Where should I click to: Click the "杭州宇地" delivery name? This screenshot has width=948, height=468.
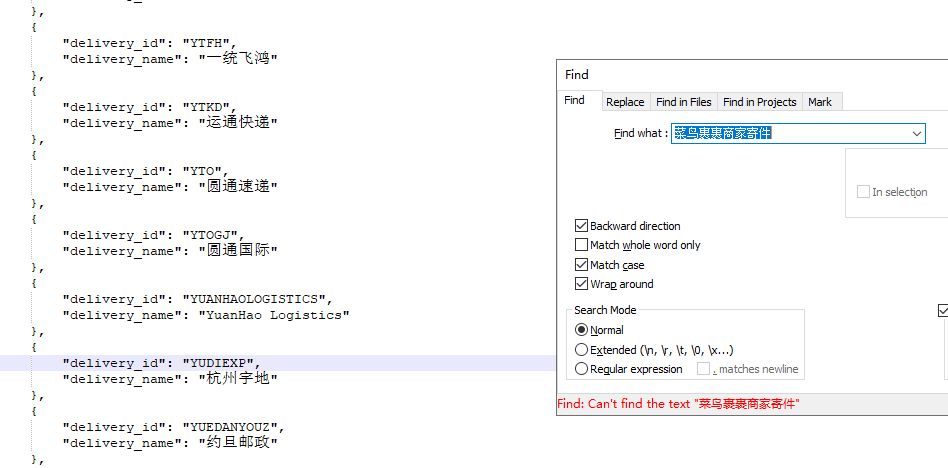pyautogui.click(x=238, y=379)
